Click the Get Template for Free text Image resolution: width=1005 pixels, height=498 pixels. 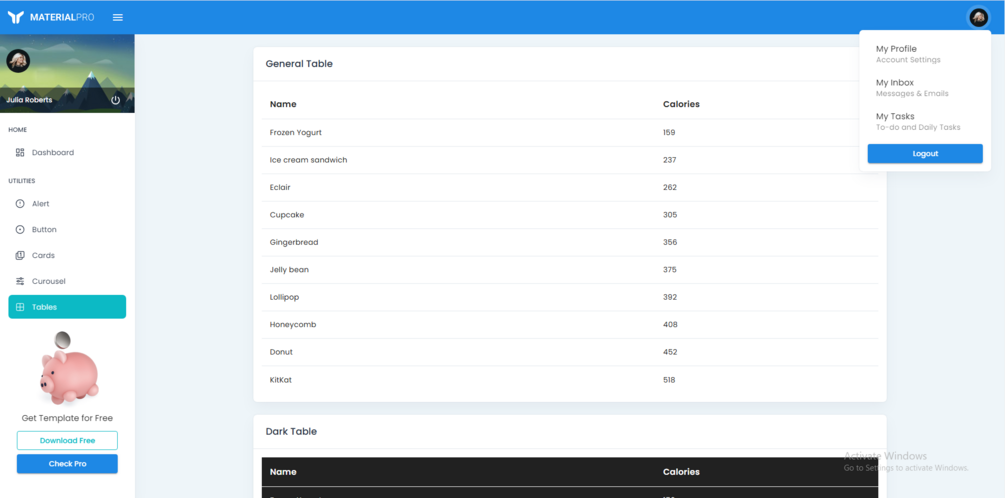pyautogui.click(x=67, y=418)
